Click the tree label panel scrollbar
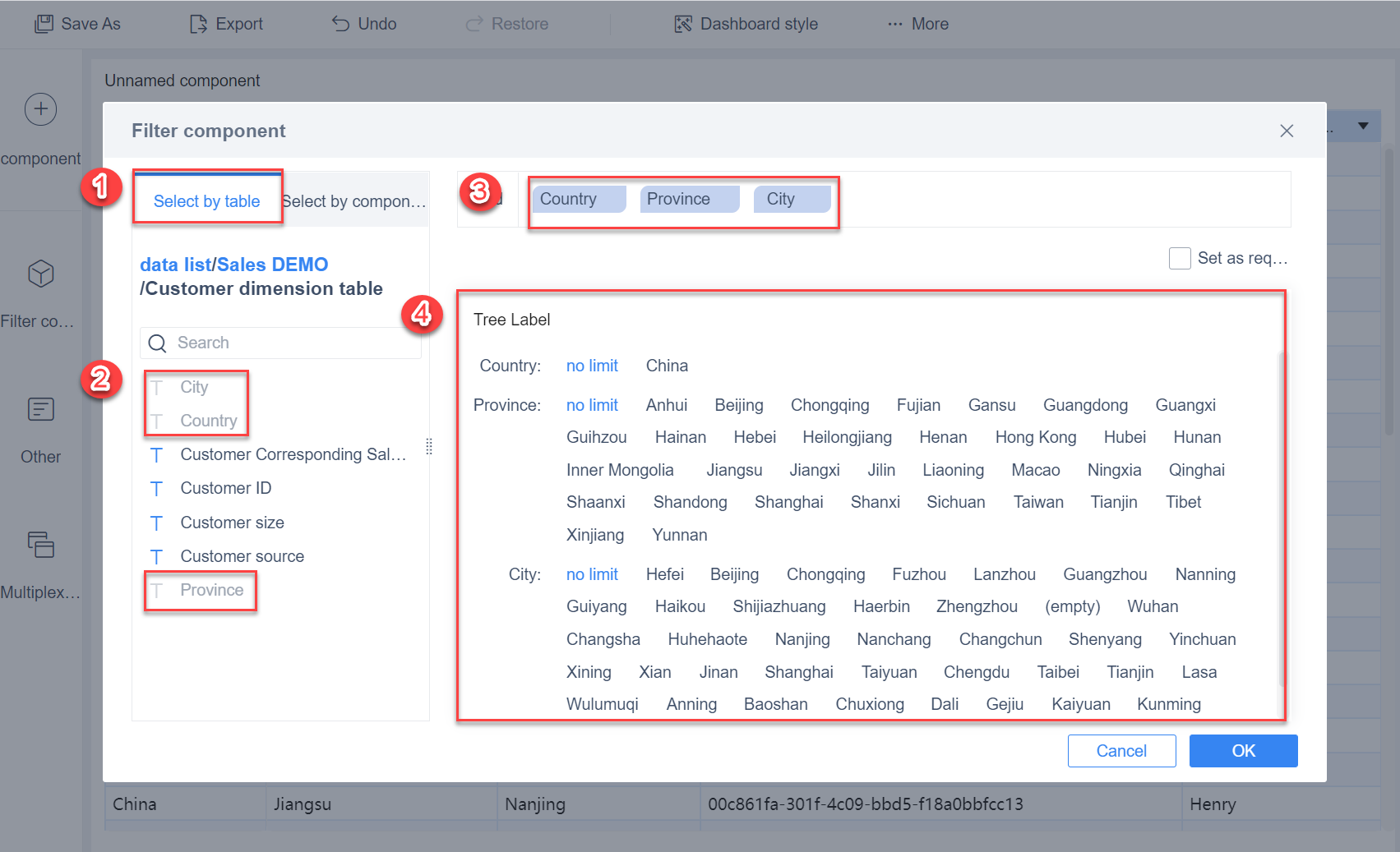This screenshot has width=1400, height=852. pos(1281,518)
